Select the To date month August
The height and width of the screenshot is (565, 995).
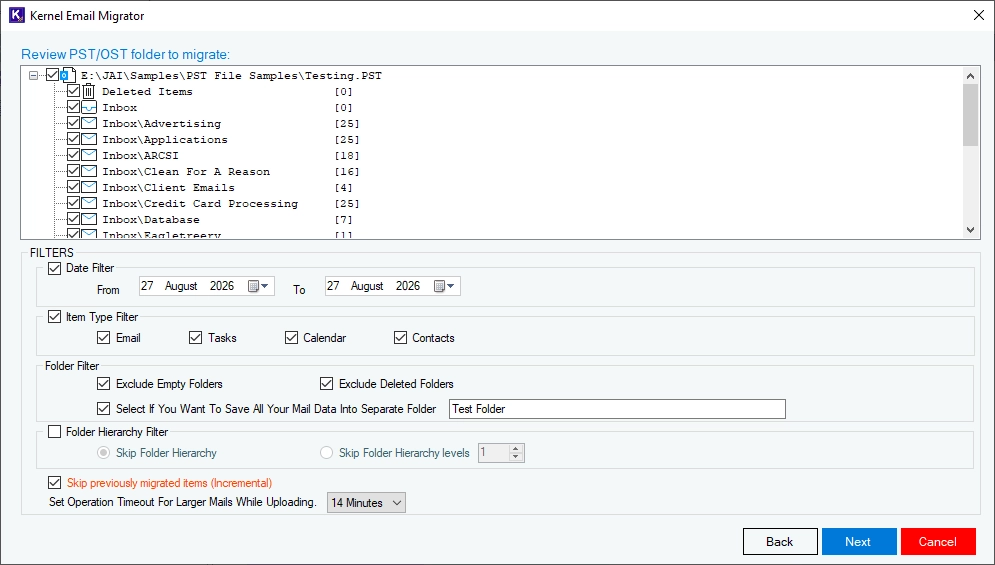click(x=367, y=286)
